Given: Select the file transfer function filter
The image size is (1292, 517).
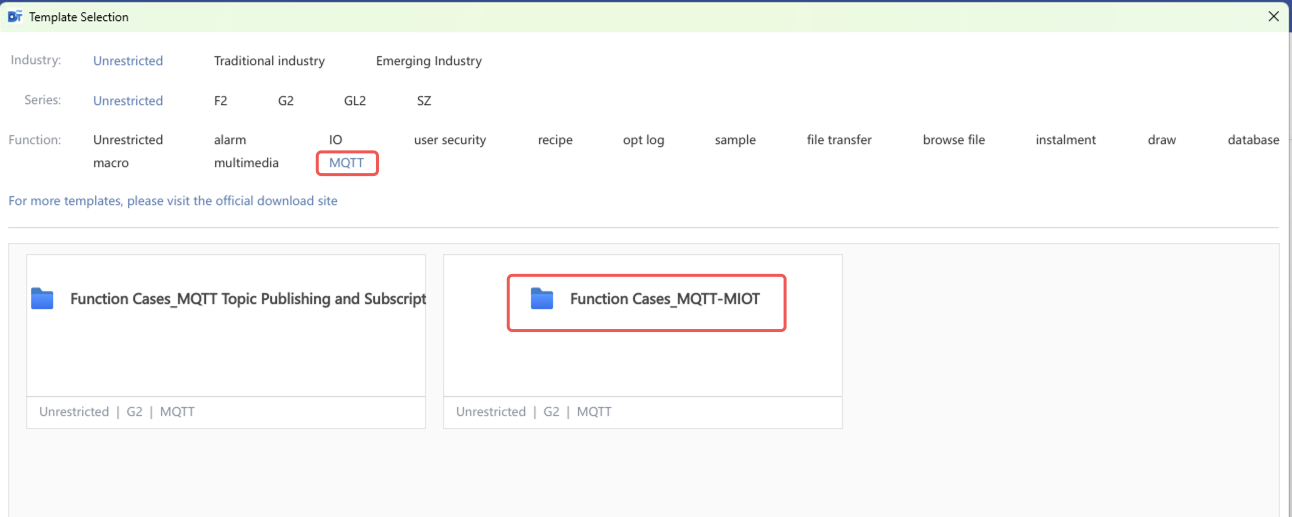Looking at the screenshot, I should [839, 140].
